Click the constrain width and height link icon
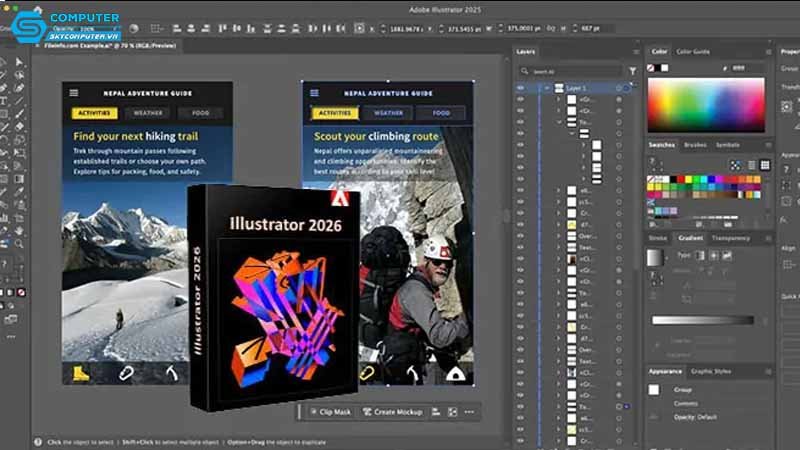 551,29
